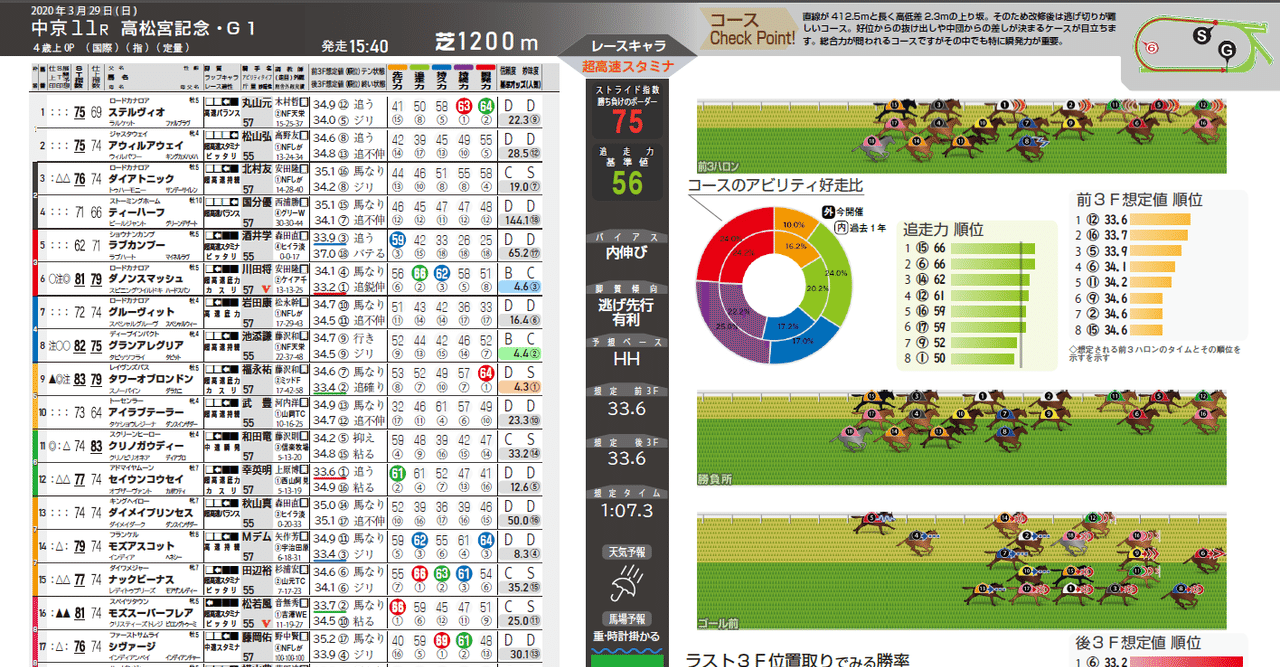Click red circled 66 in モズスーパーフレア row
The image size is (1280, 667).
pos(398,607)
